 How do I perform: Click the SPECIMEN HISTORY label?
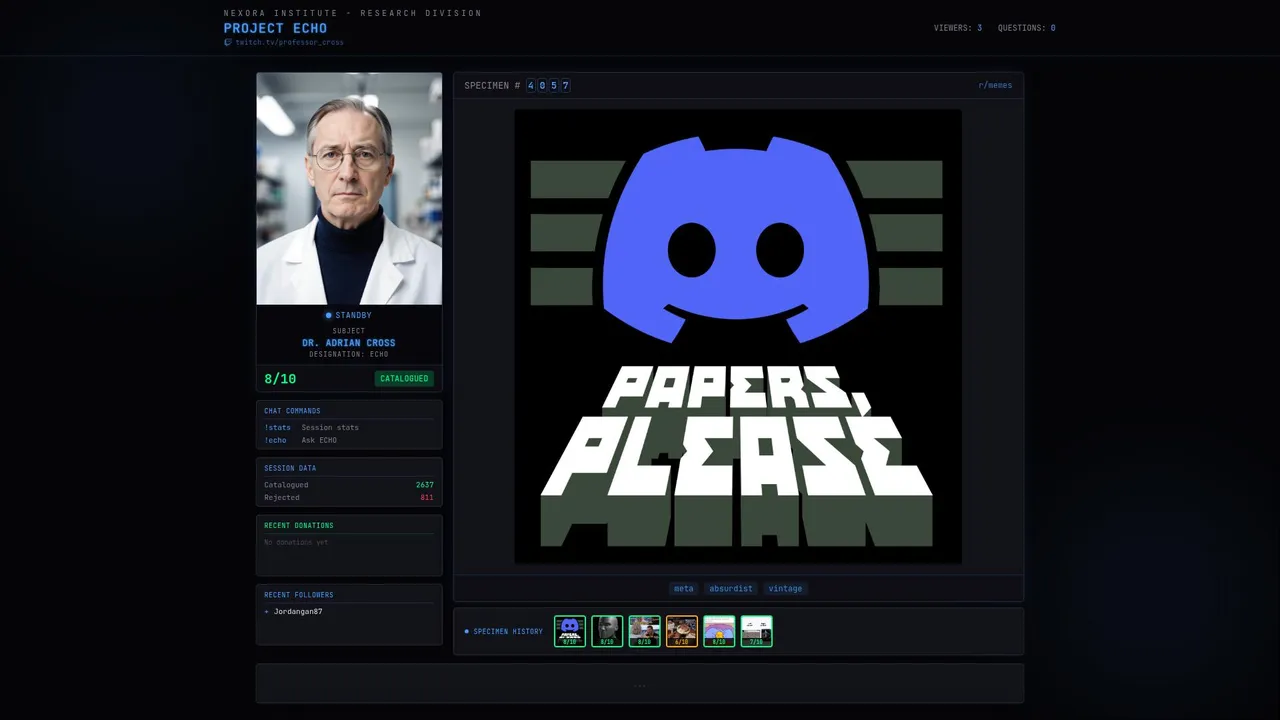(508, 632)
